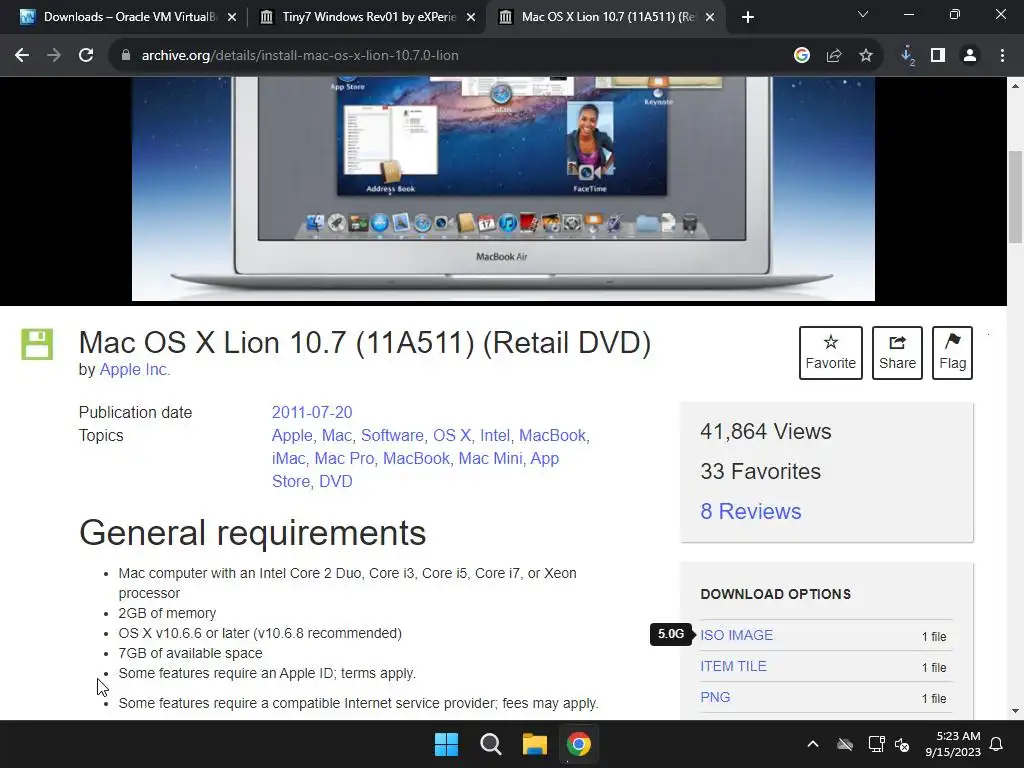Click the Chrome taskbar icon
The height and width of the screenshot is (768, 1024).
click(579, 744)
